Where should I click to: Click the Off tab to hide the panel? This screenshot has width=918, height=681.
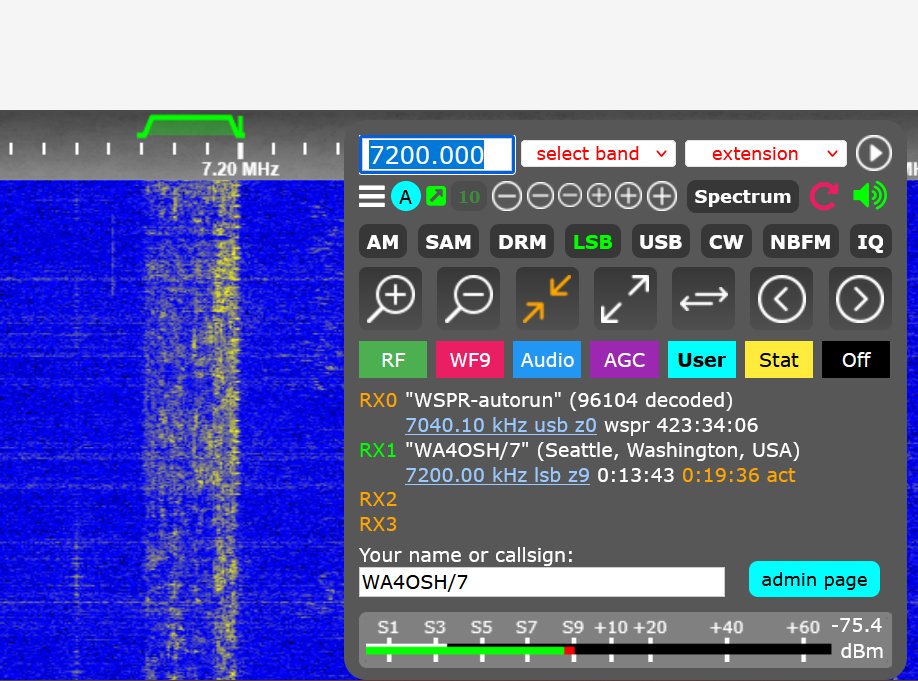[856, 360]
